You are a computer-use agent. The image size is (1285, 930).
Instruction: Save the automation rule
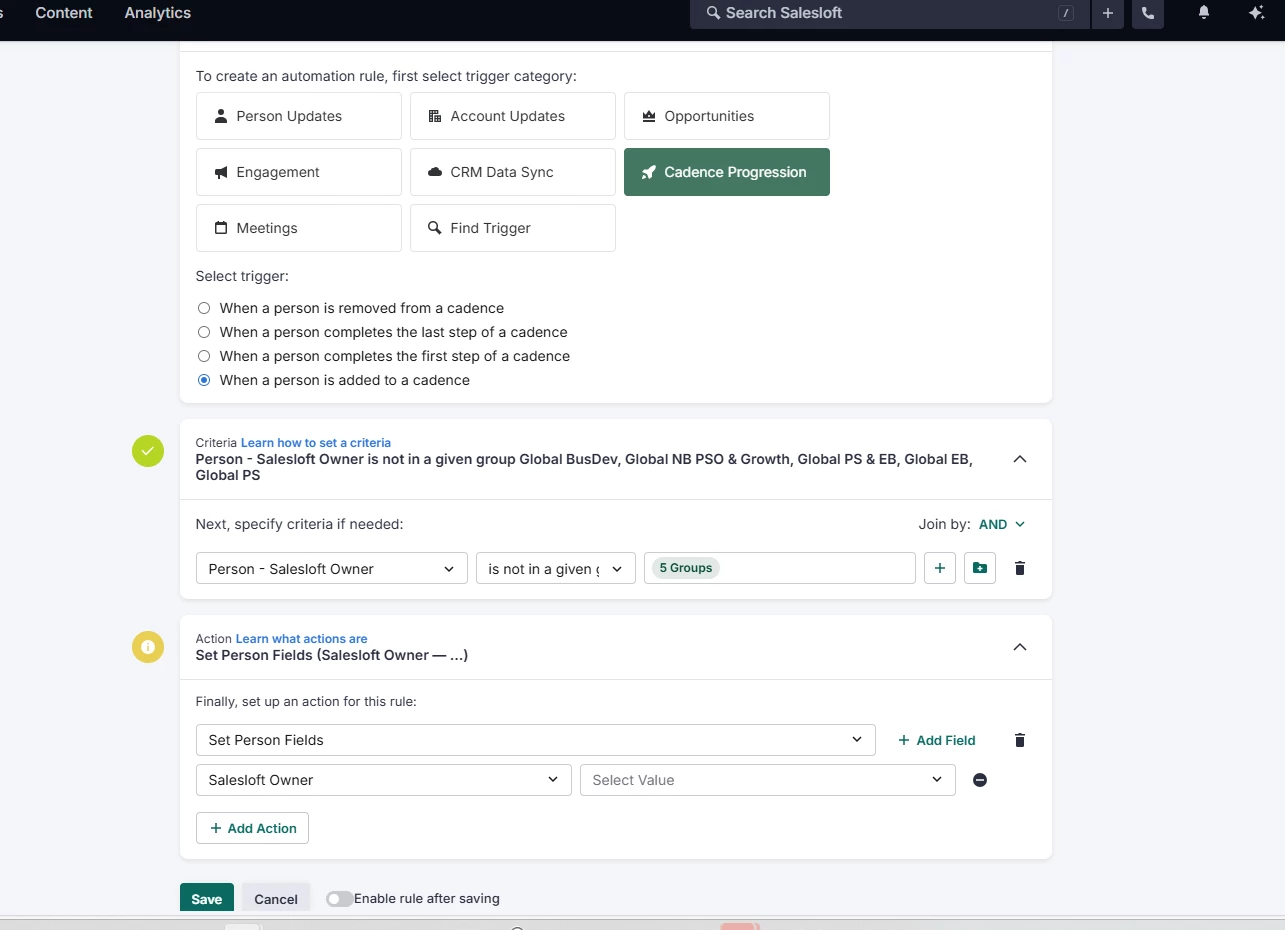tap(207, 898)
